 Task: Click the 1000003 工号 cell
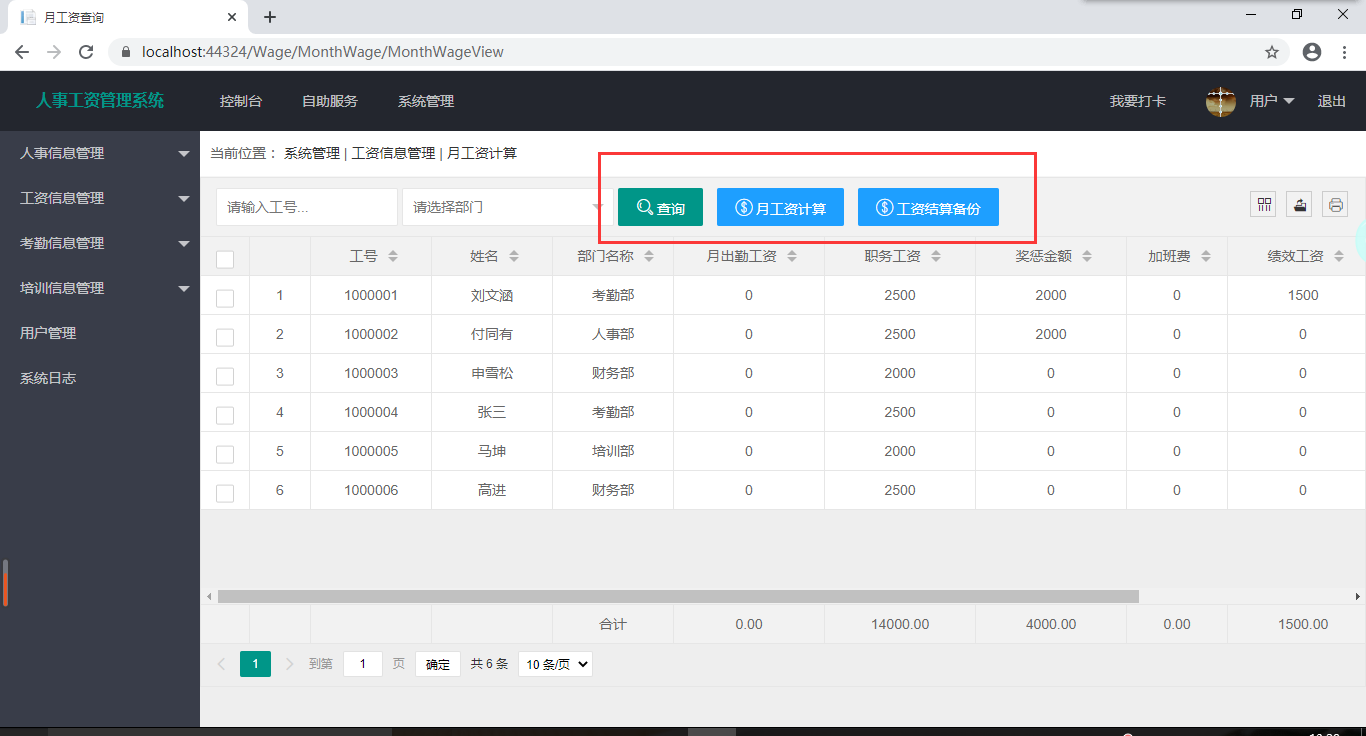pos(371,373)
